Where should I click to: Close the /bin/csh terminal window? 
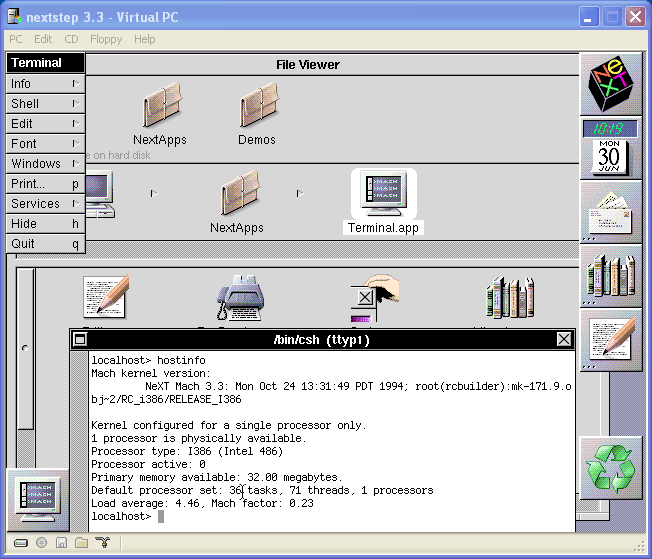click(x=564, y=339)
